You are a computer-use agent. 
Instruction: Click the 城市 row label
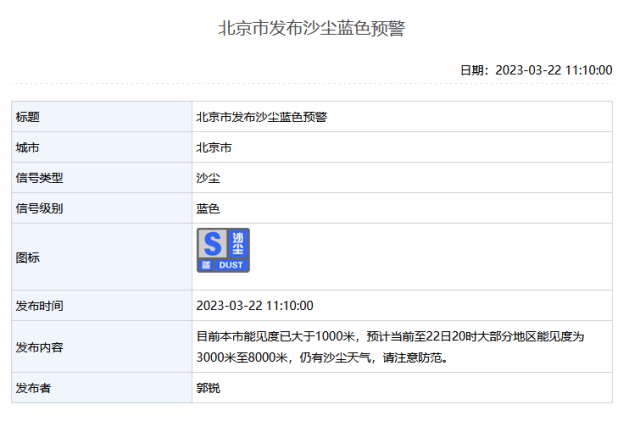[x=28, y=147]
